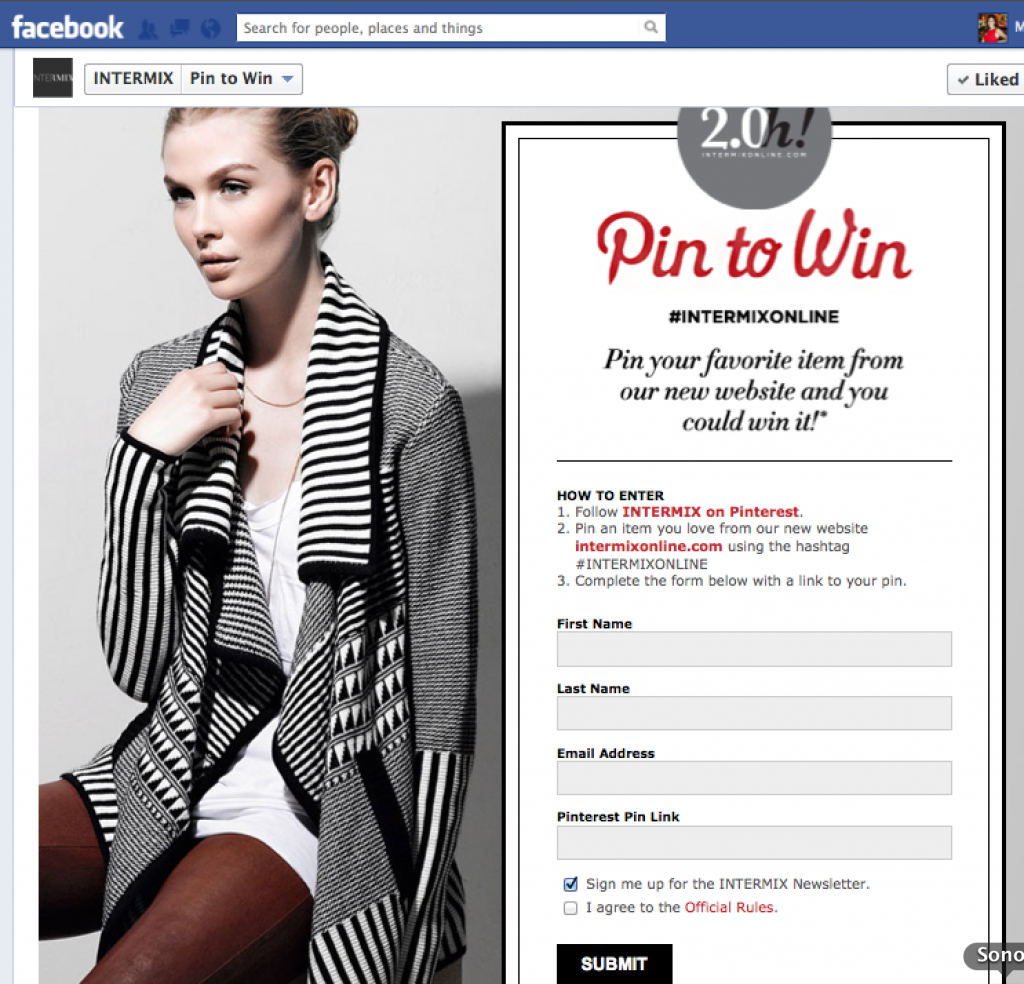Focus the First Name field

pyautogui.click(x=754, y=649)
